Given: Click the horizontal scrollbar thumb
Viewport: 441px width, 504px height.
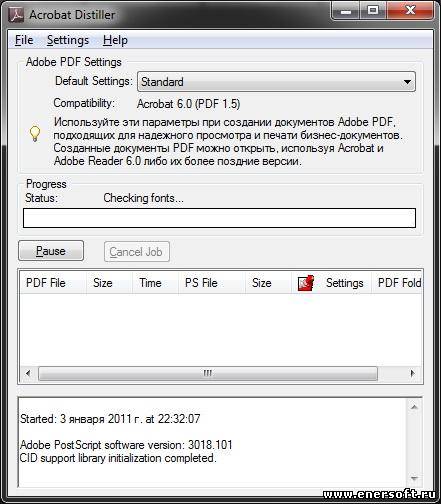Looking at the screenshot, I should click(208, 373).
